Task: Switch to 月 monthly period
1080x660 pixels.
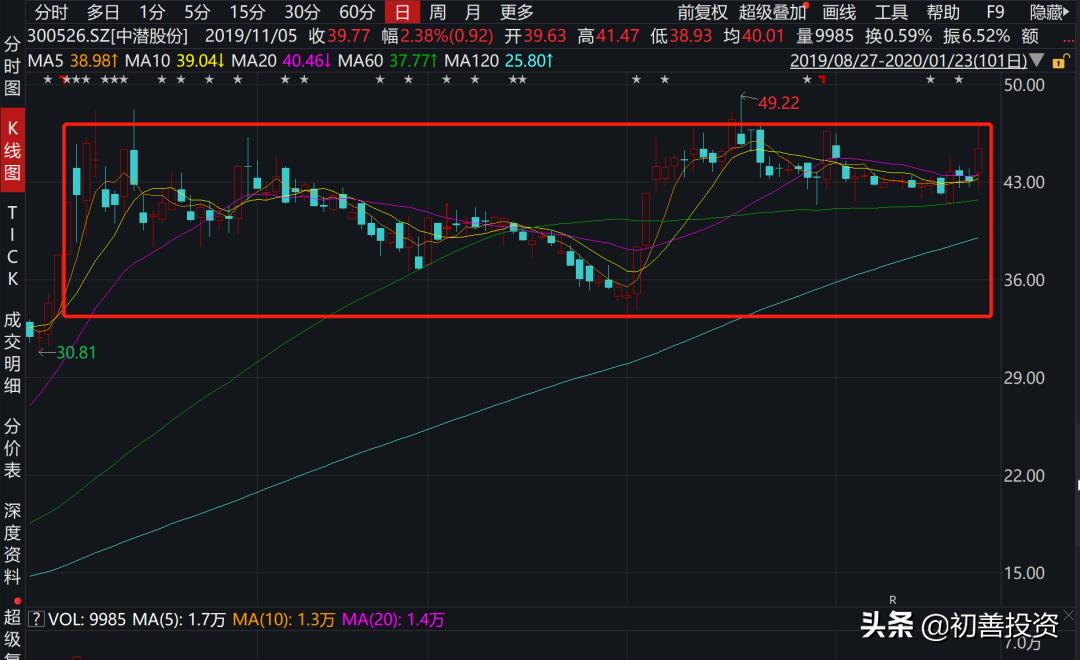Action: coord(473,12)
